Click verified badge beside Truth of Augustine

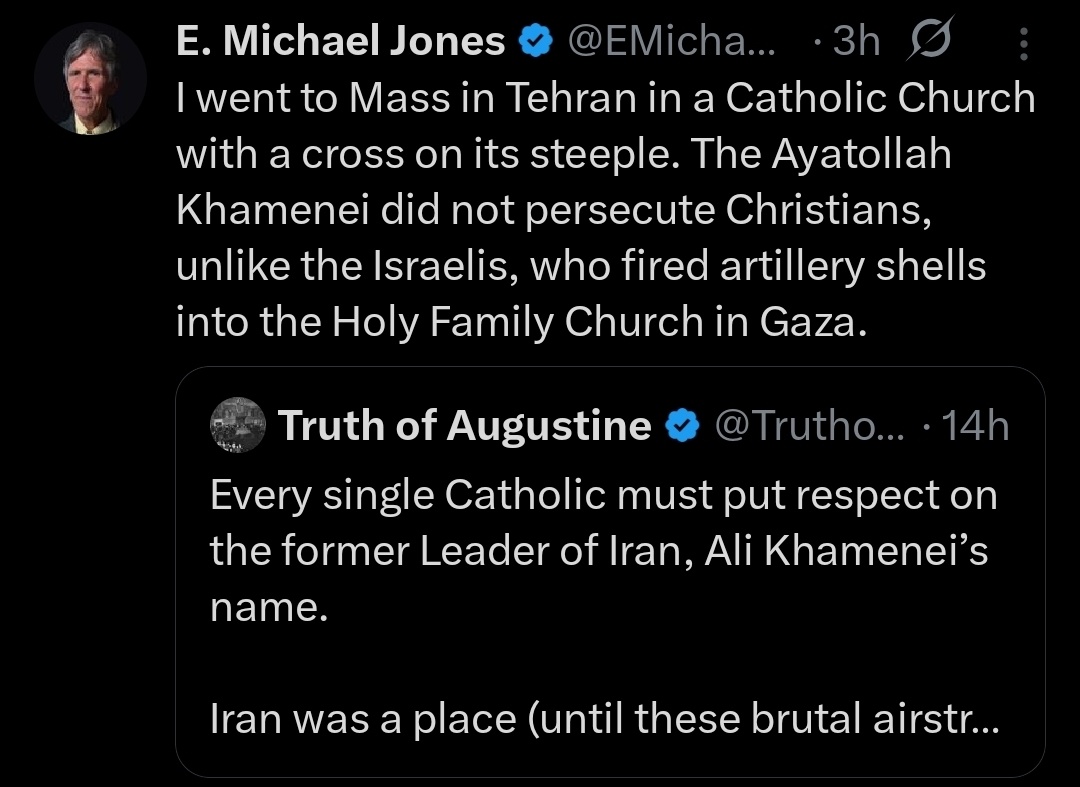683,426
